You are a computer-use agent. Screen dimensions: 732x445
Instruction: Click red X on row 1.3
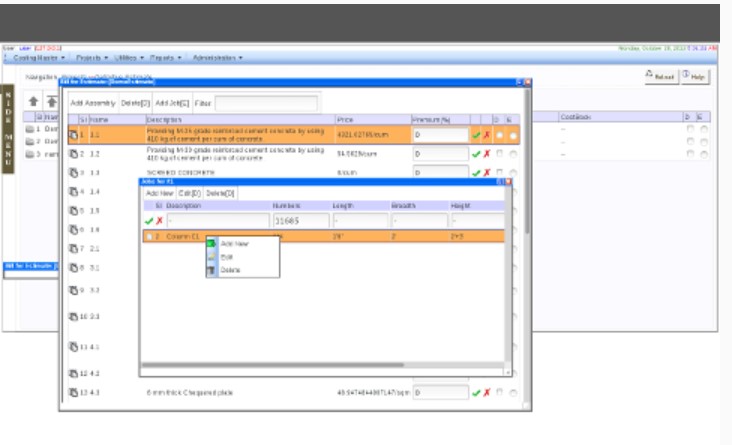tap(486, 173)
